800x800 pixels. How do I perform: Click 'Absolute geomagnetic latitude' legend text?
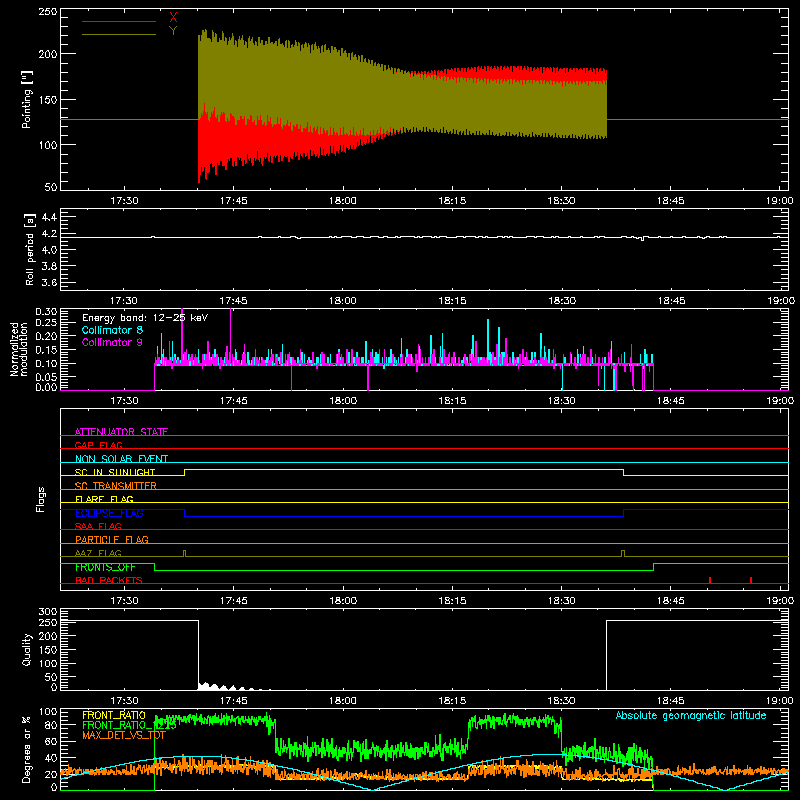coord(691,715)
